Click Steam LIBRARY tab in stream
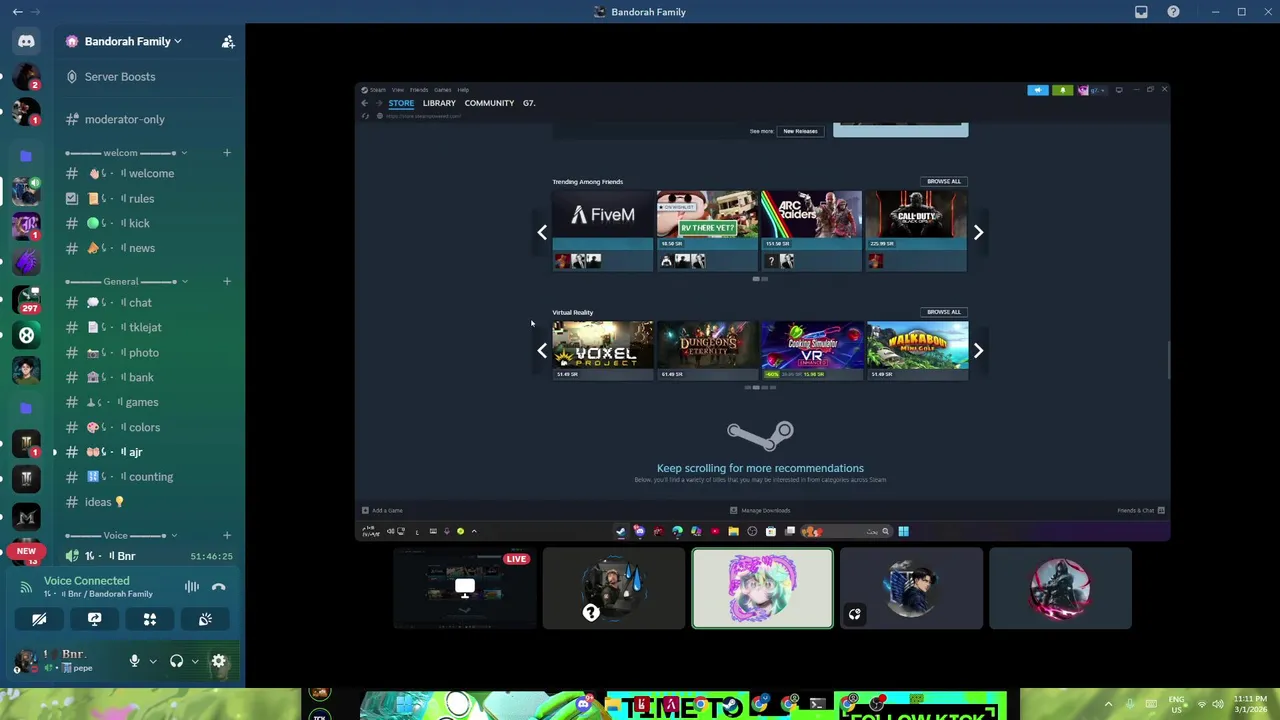This screenshot has width=1280, height=720. pos(439,103)
